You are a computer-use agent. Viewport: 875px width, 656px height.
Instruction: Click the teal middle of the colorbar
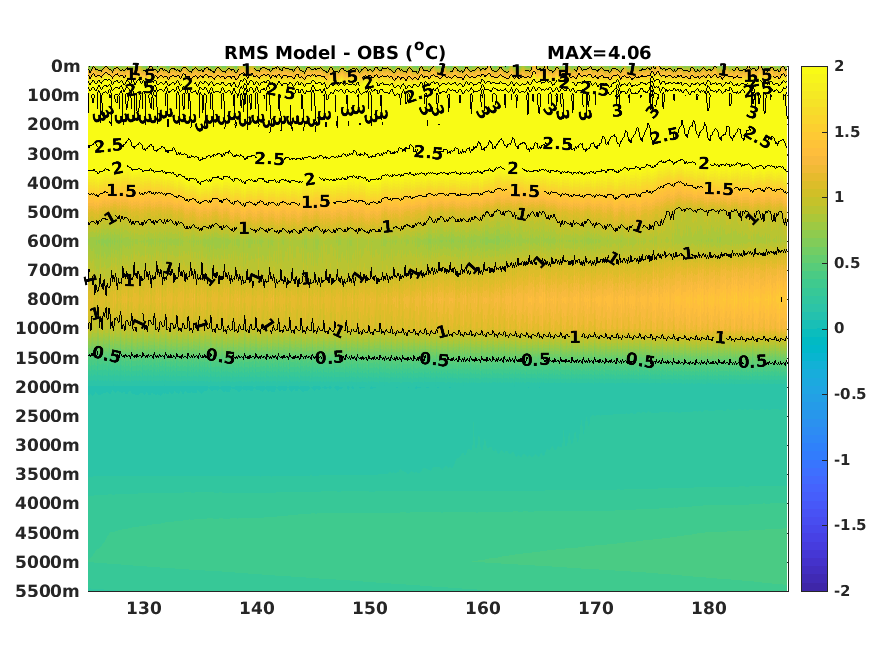click(x=814, y=329)
